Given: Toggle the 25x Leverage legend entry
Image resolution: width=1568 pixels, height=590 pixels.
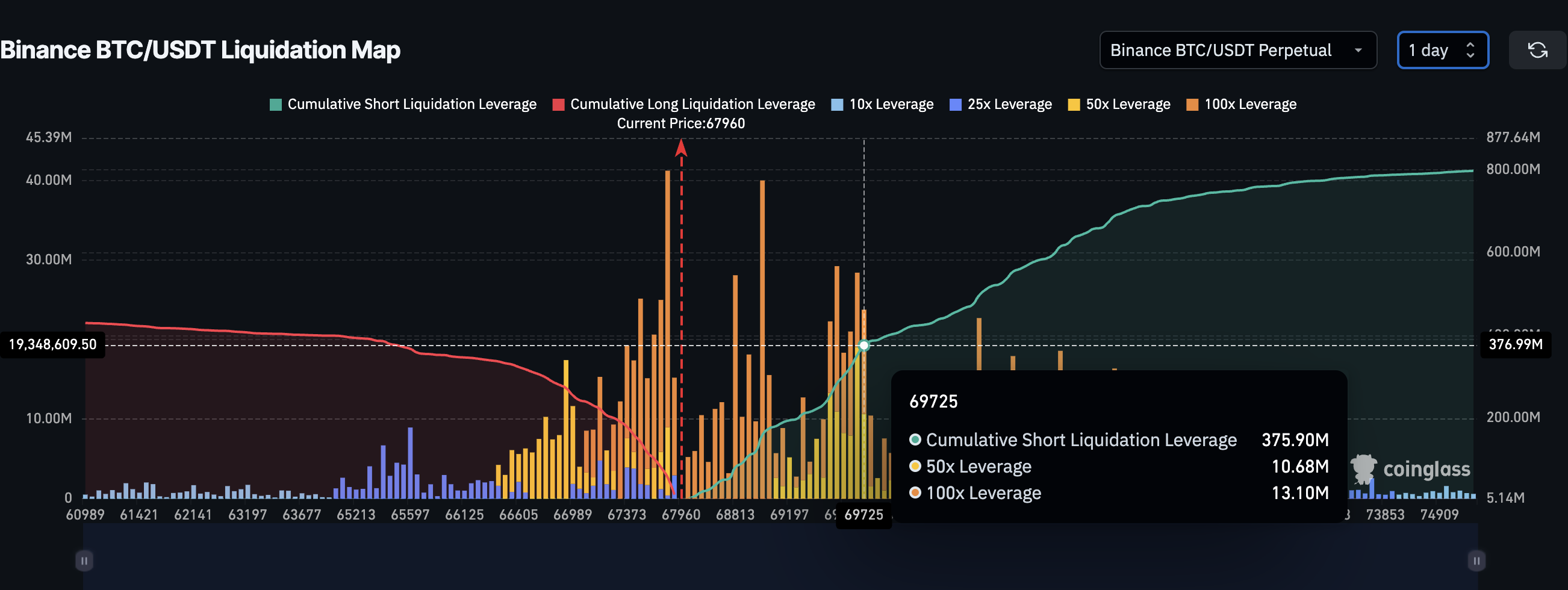Looking at the screenshot, I should (x=1001, y=104).
